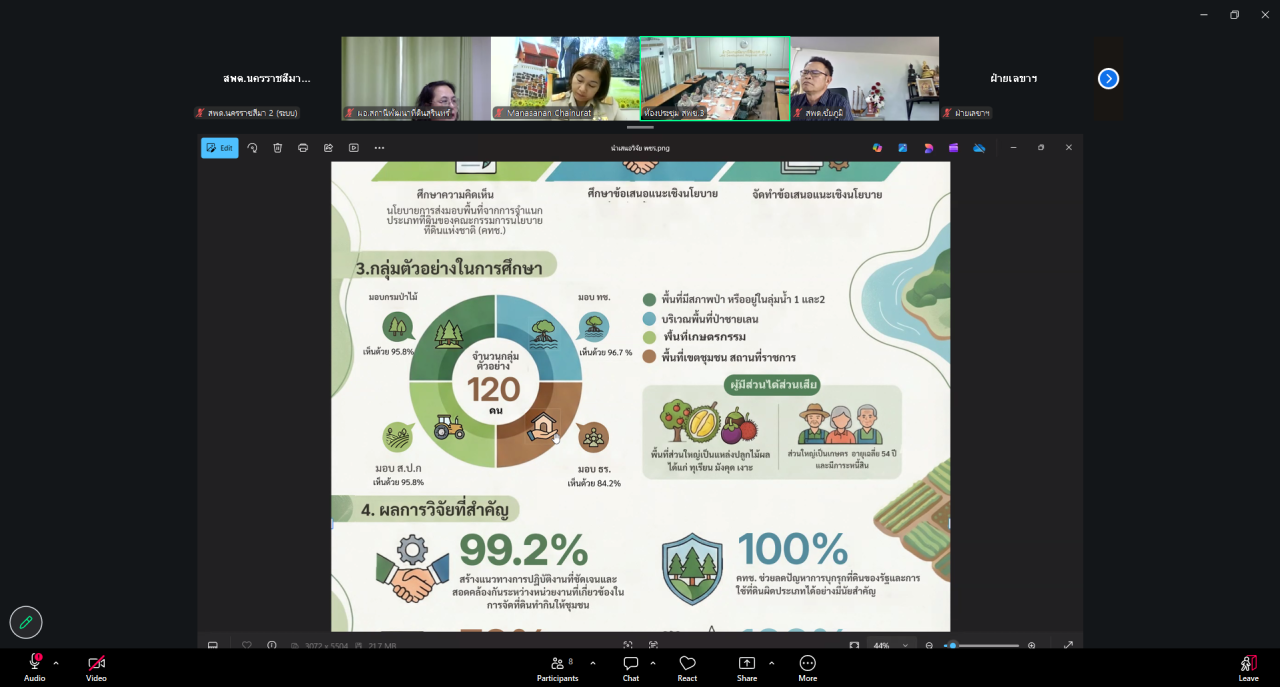Click the trash delete icon
Screen dimensions: 1280x687
[x=277, y=148]
